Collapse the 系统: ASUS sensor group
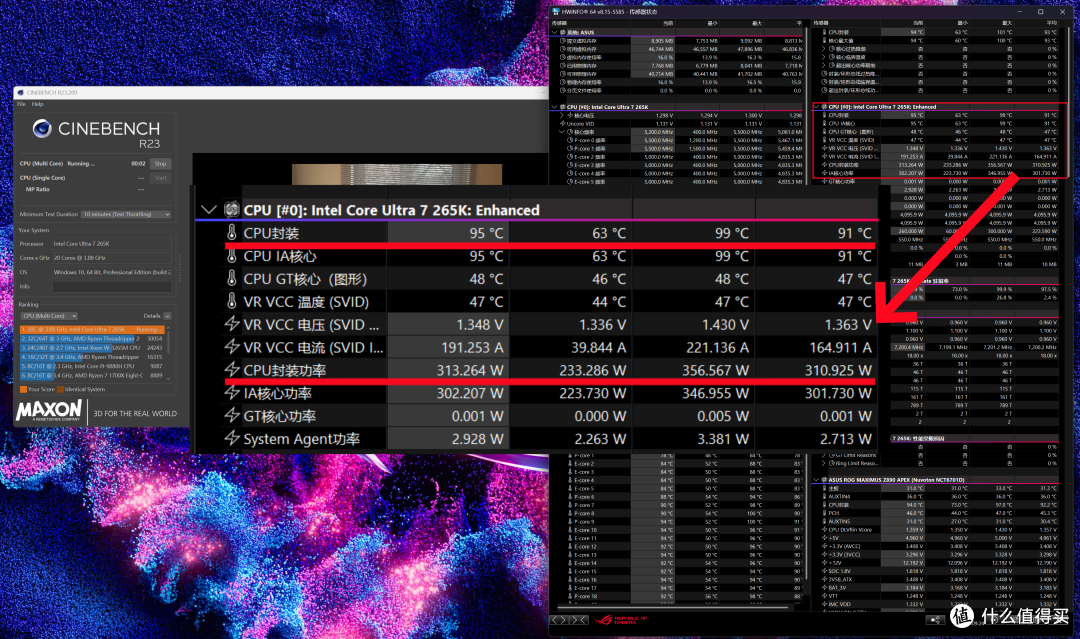This screenshot has width=1080, height=639. coord(554,32)
